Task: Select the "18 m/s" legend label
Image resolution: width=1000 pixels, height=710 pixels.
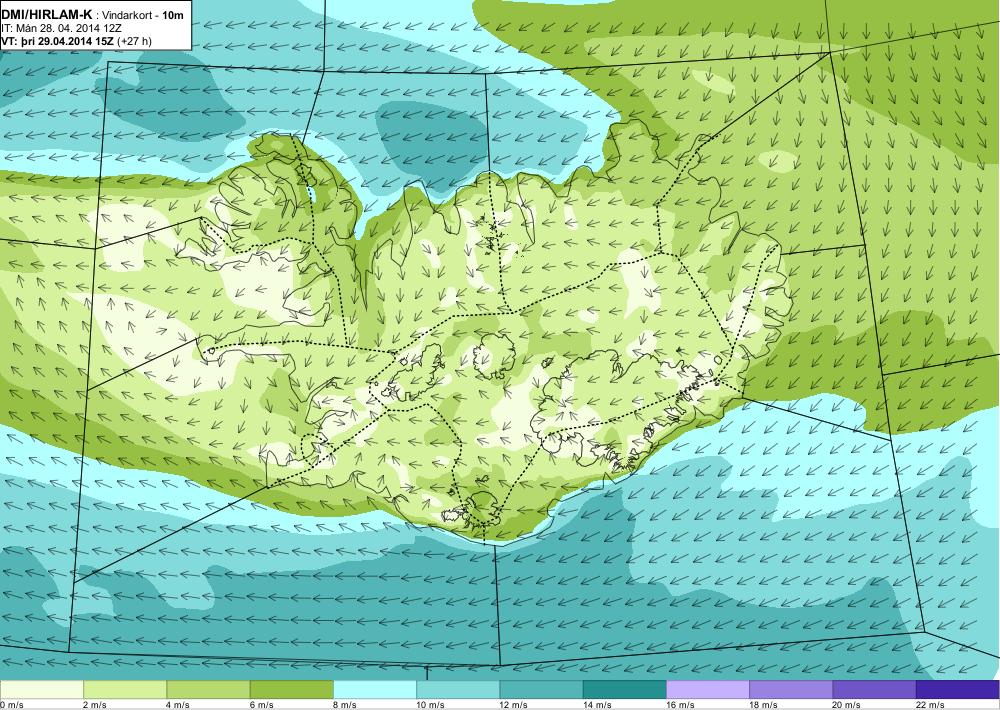Action: [x=763, y=705]
